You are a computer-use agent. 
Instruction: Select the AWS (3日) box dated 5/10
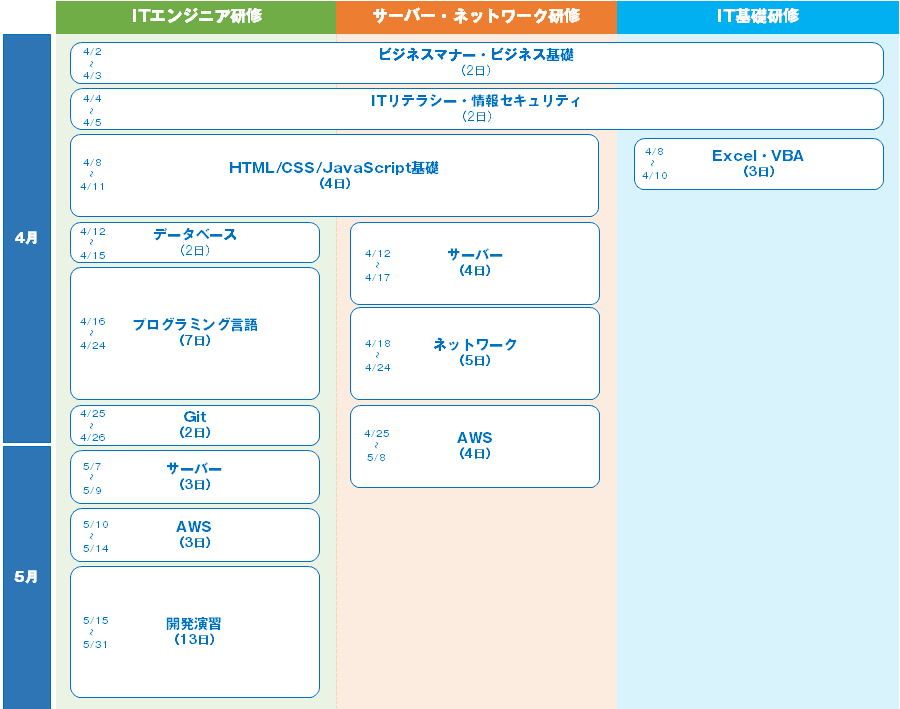point(195,535)
